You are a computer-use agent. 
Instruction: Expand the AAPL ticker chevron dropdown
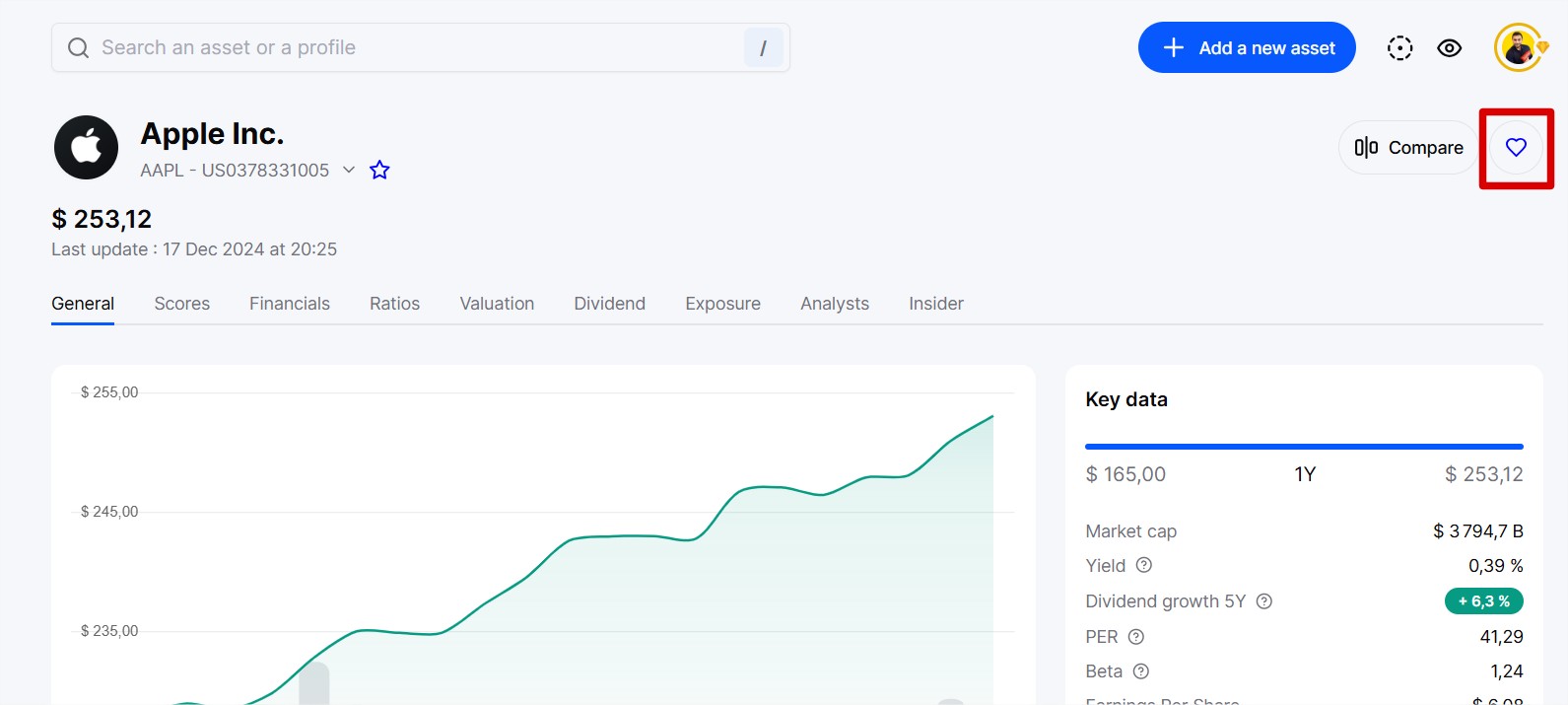[349, 170]
